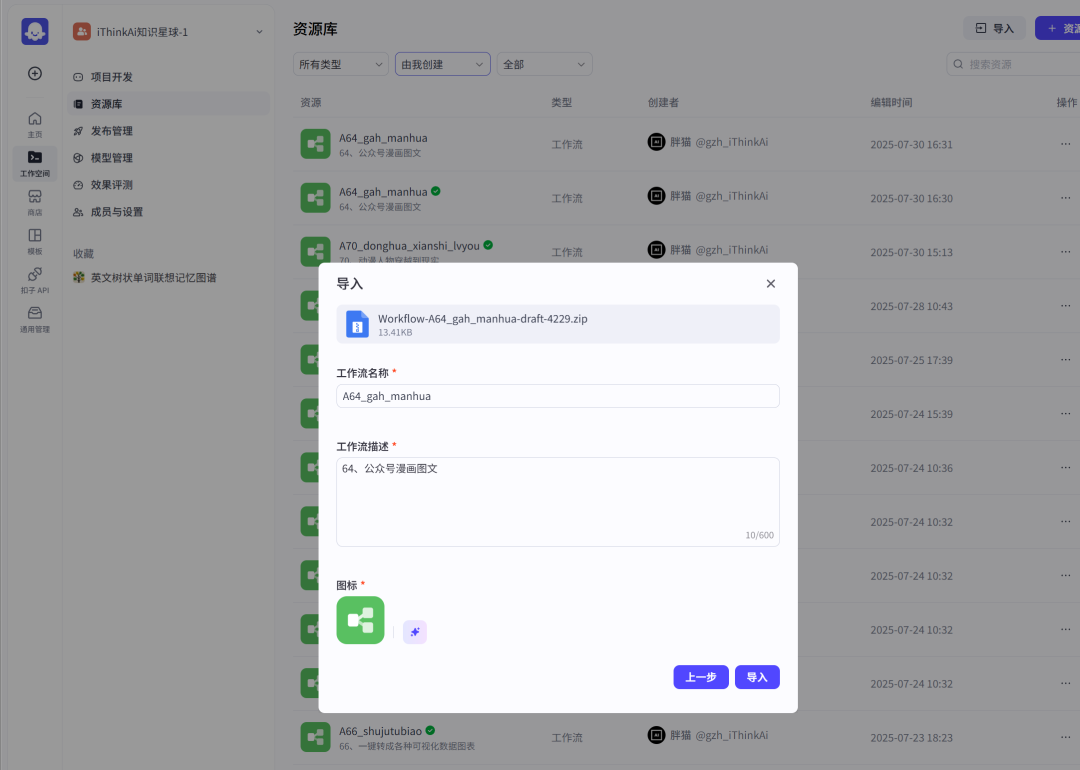Click the green workflow icon in dialog
Image resolution: width=1080 pixels, height=770 pixels.
click(x=360, y=620)
